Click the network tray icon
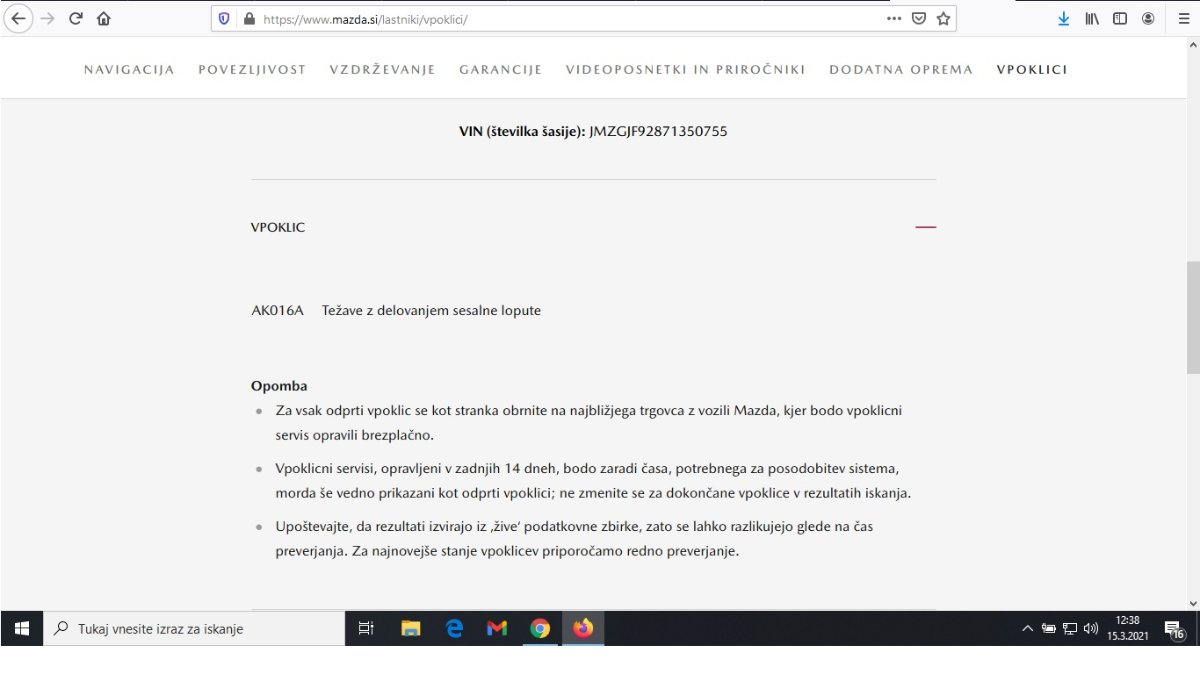Viewport: 1200px width, 674px height. [1070, 629]
